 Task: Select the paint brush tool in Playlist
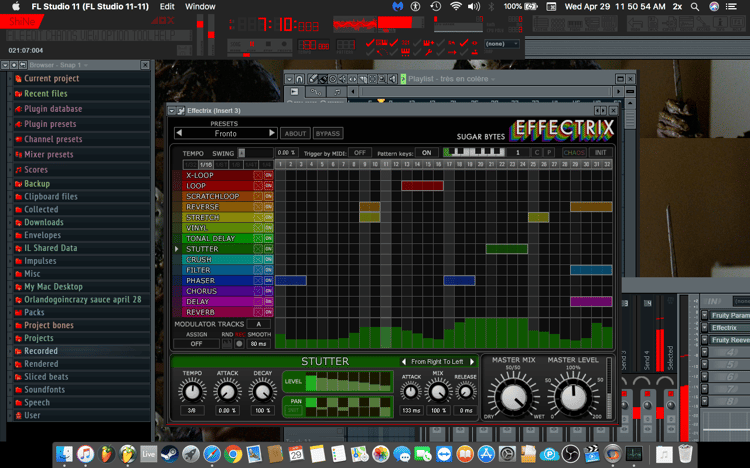pyautogui.click(x=323, y=79)
